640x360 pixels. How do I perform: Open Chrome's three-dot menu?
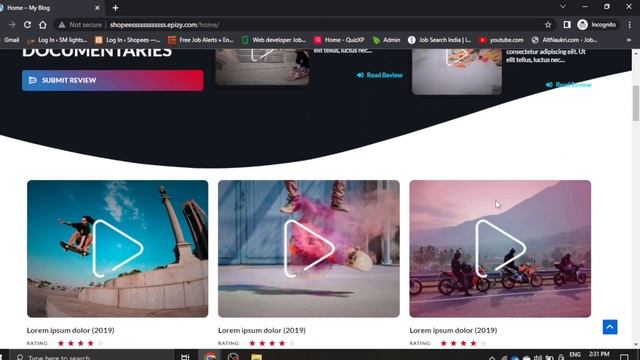(630, 24)
